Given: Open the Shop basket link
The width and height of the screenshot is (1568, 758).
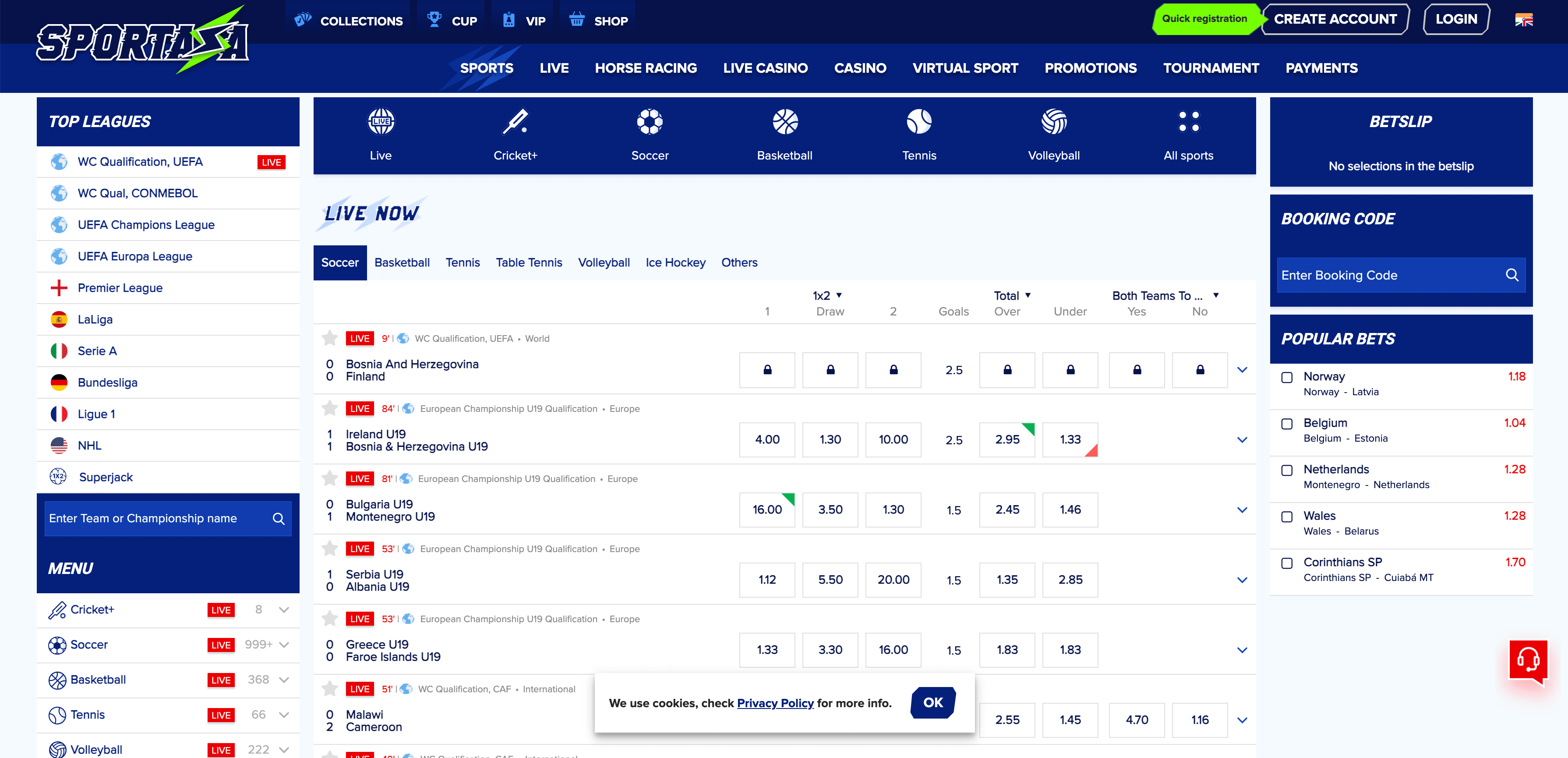Looking at the screenshot, I should pos(598,21).
